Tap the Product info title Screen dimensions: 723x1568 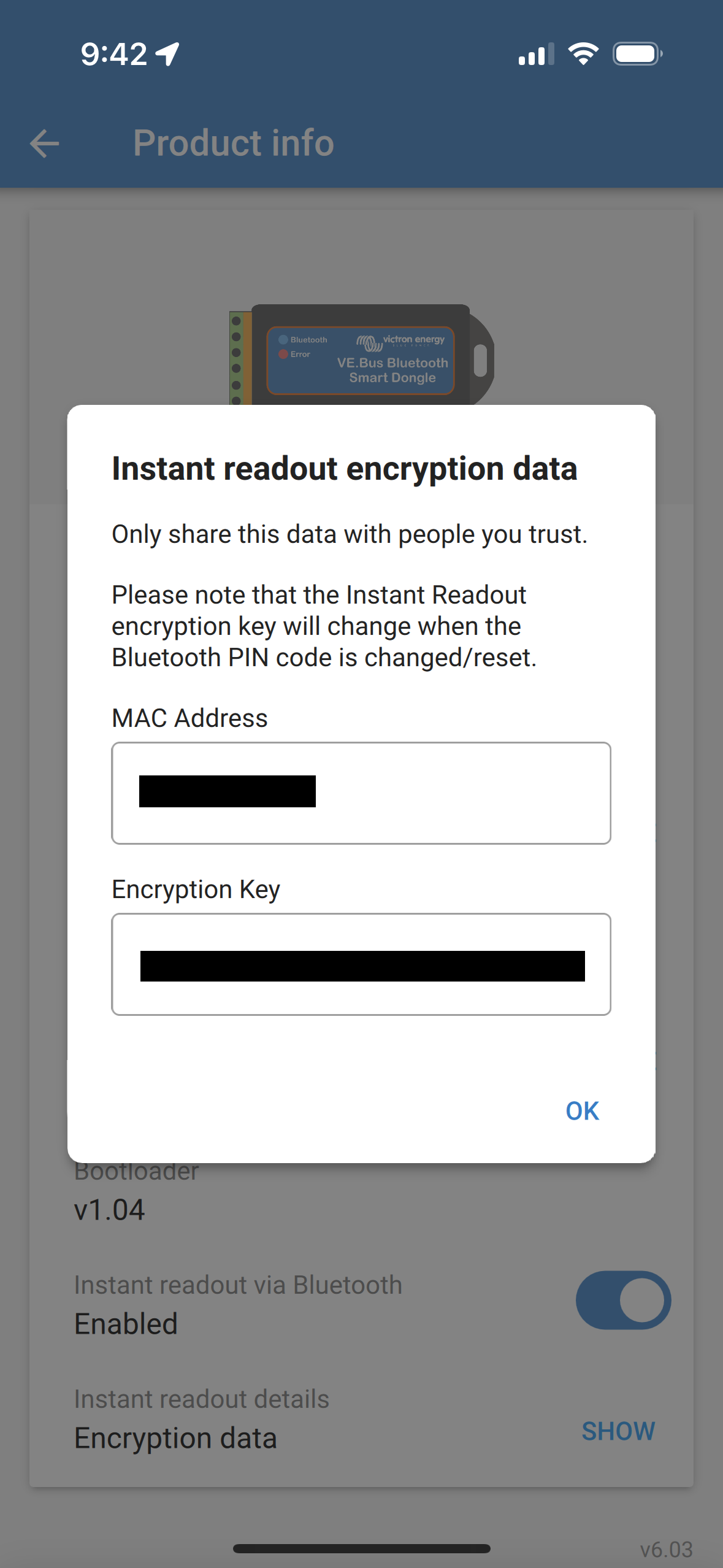click(234, 143)
